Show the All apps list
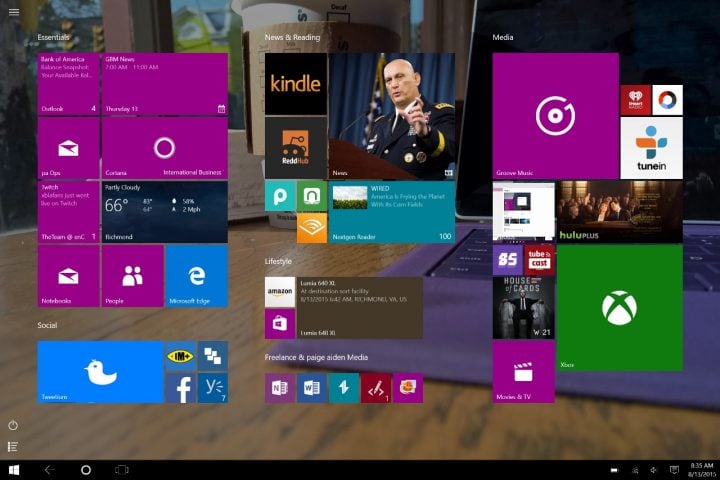720x480 pixels. (13, 446)
